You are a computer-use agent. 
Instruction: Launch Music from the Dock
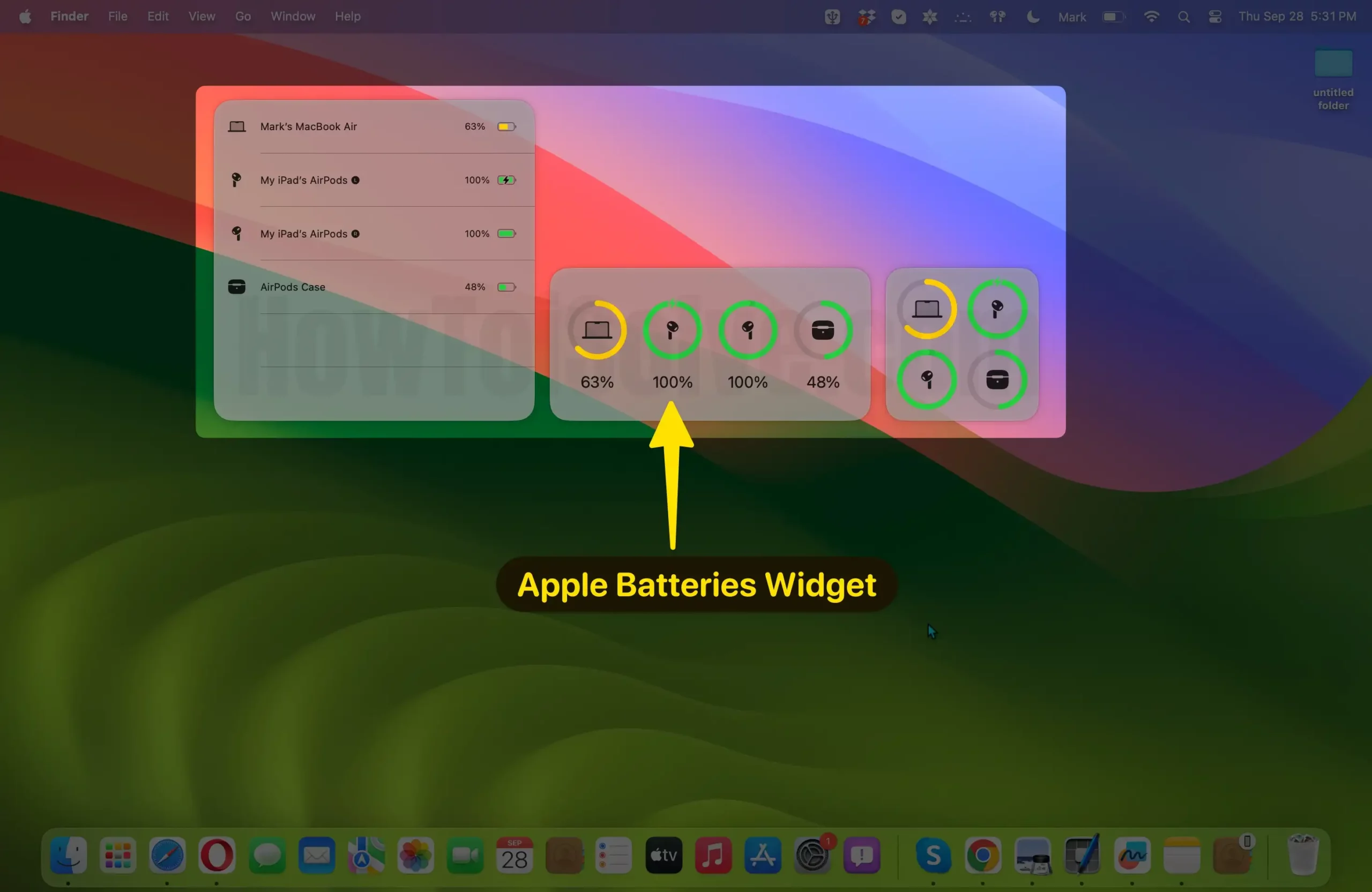713,855
